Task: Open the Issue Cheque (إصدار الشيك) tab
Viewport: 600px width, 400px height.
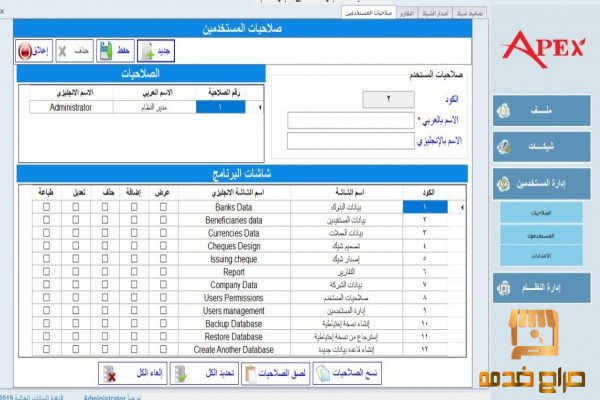Action: 436,14
